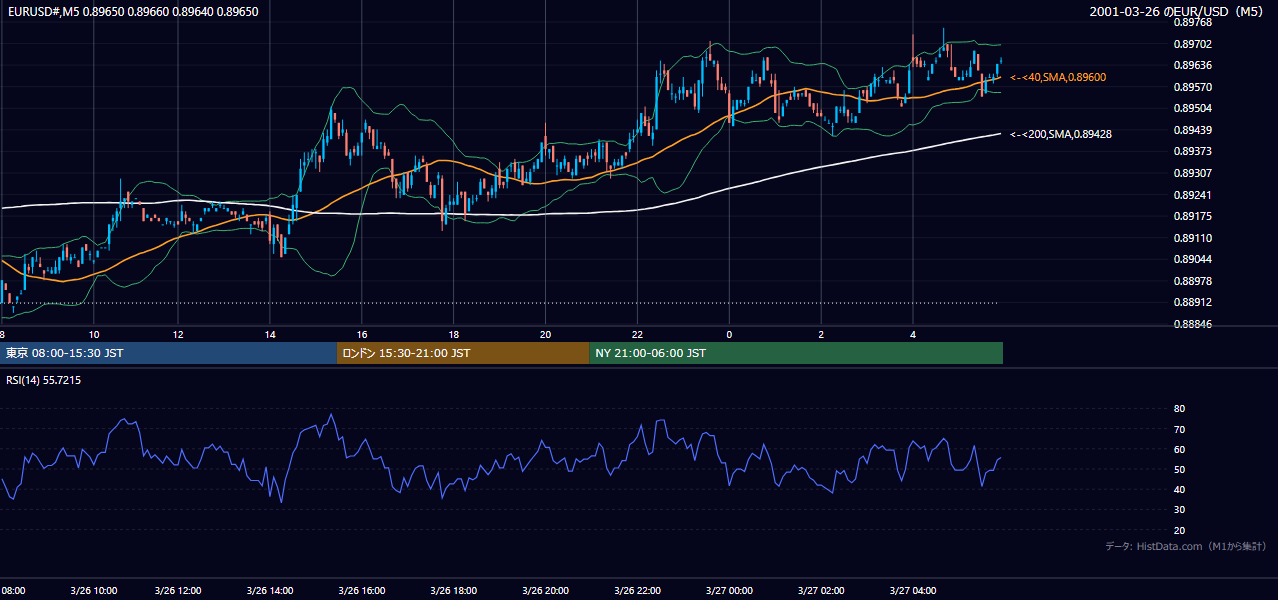Click the 3/27 04:00 bottom time label
The height and width of the screenshot is (600, 1278).
click(913, 590)
